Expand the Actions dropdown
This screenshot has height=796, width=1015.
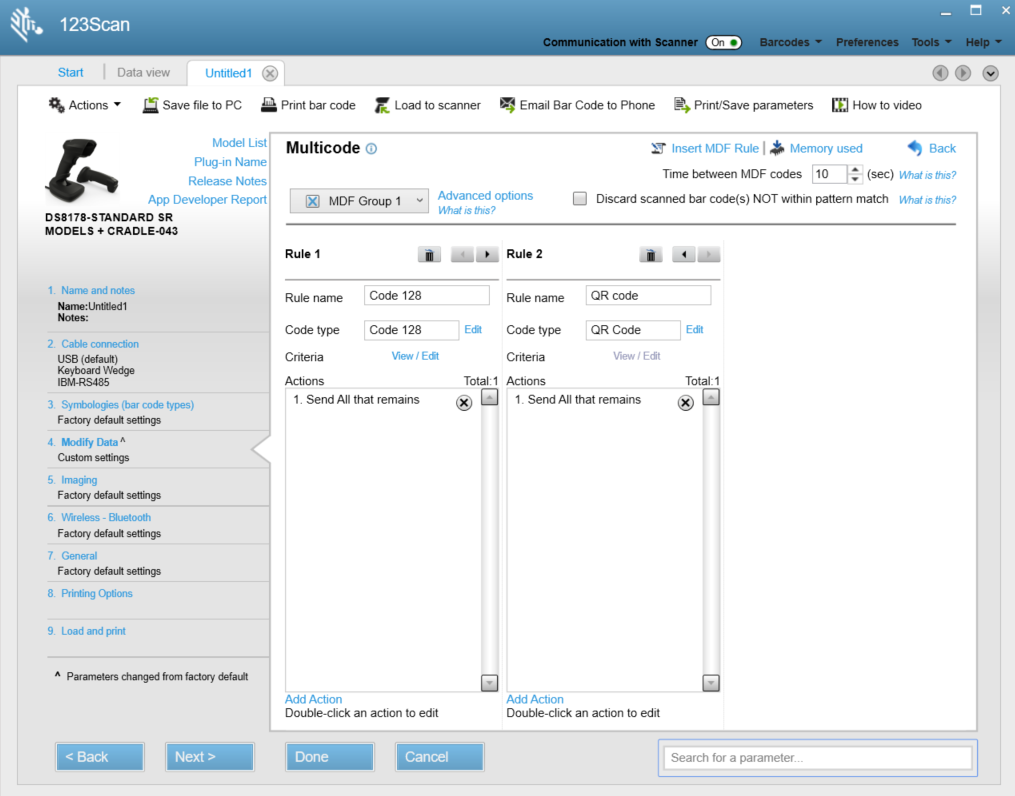coord(85,105)
